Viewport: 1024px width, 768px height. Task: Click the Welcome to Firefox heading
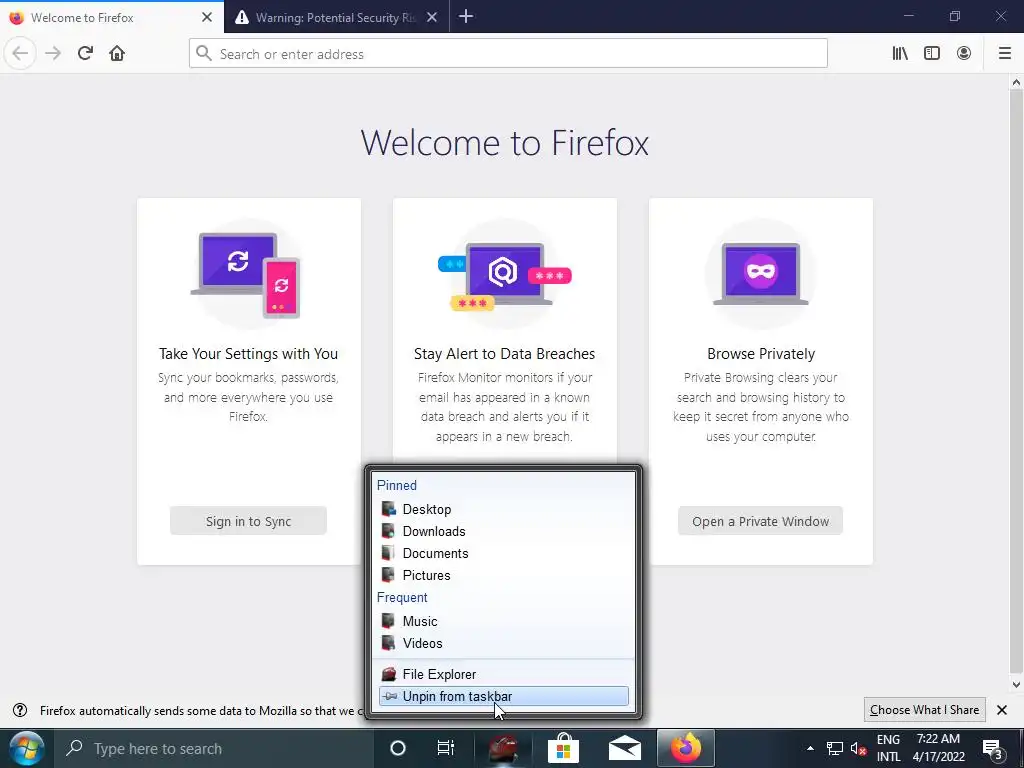[x=505, y=142]
